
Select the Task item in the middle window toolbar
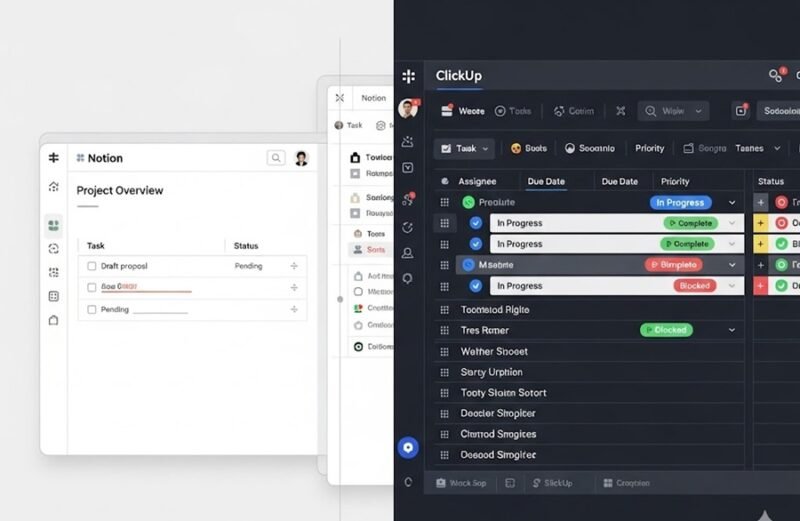pyautogui.click(x=348, y=125)
